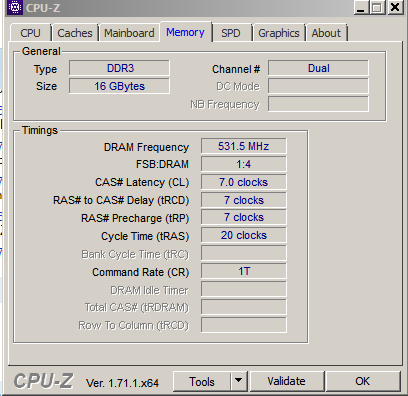Image resolution: width=408 pixels, height=396 pixels.
Task: Open the Graphics tab
Action: (279, 33)
